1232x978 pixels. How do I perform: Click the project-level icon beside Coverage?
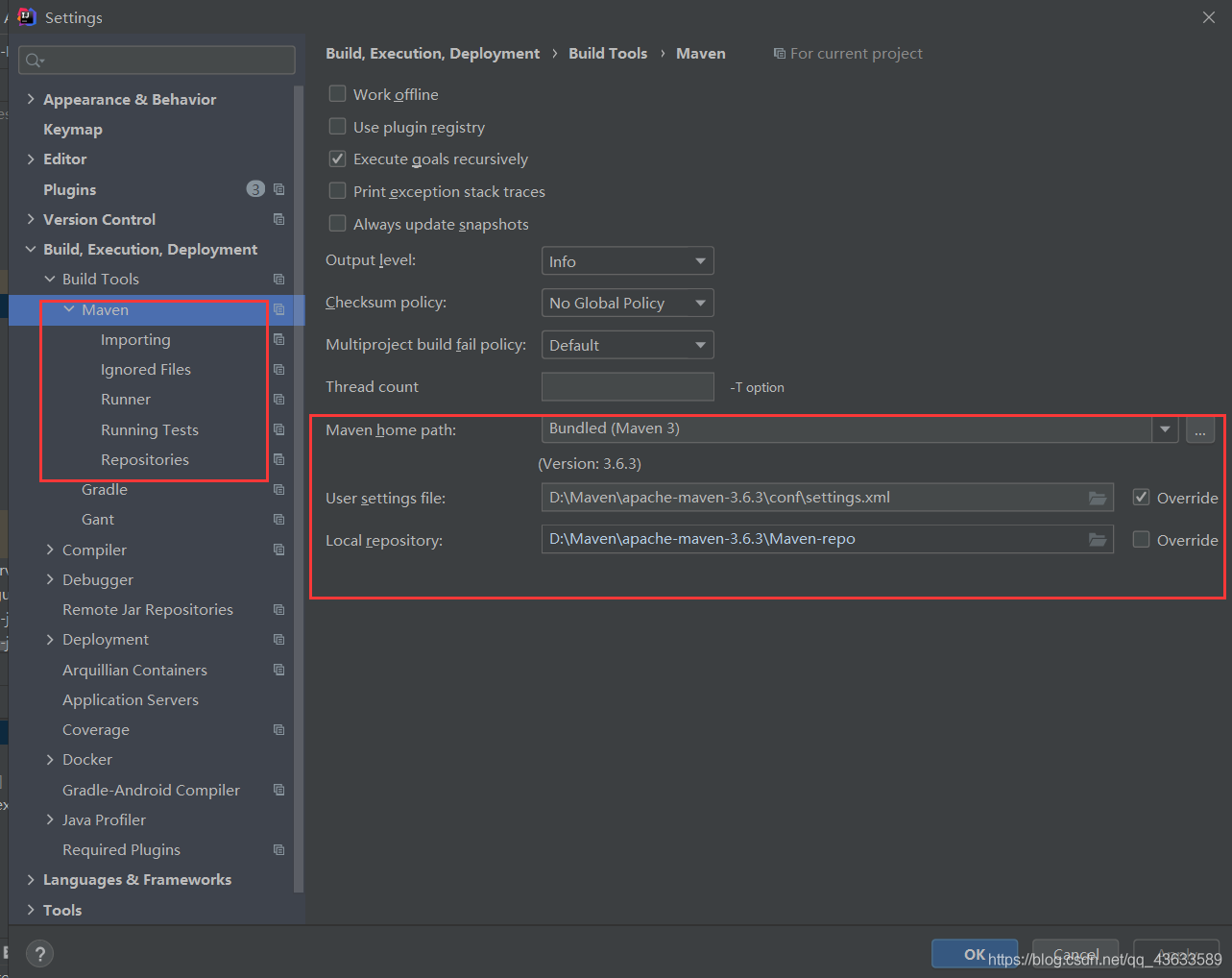[278, 729]
